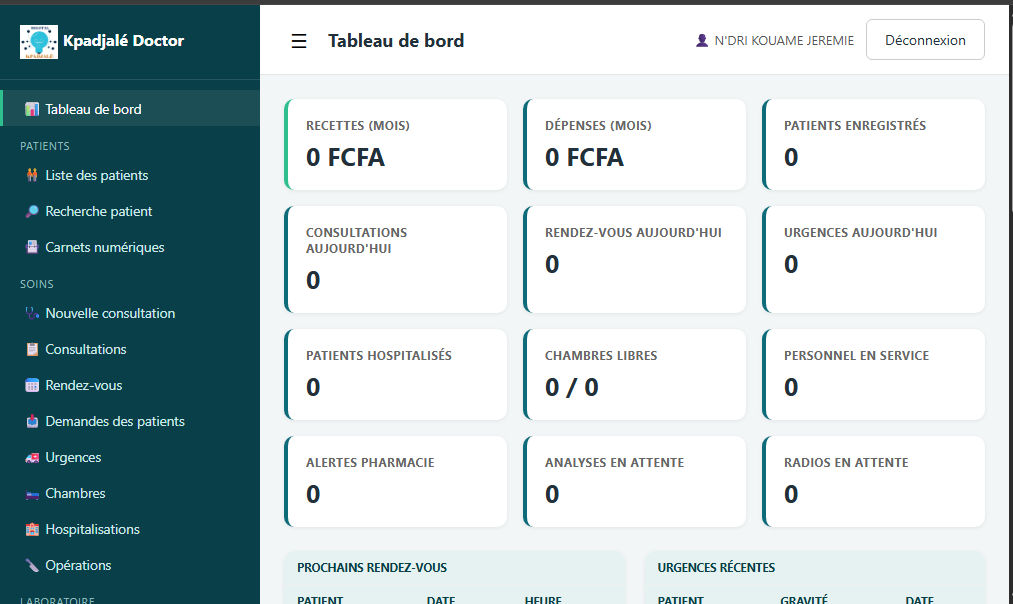Open the Consultations menu item
This screenshot has width=1013, height=604.
(x=130, y=349)
